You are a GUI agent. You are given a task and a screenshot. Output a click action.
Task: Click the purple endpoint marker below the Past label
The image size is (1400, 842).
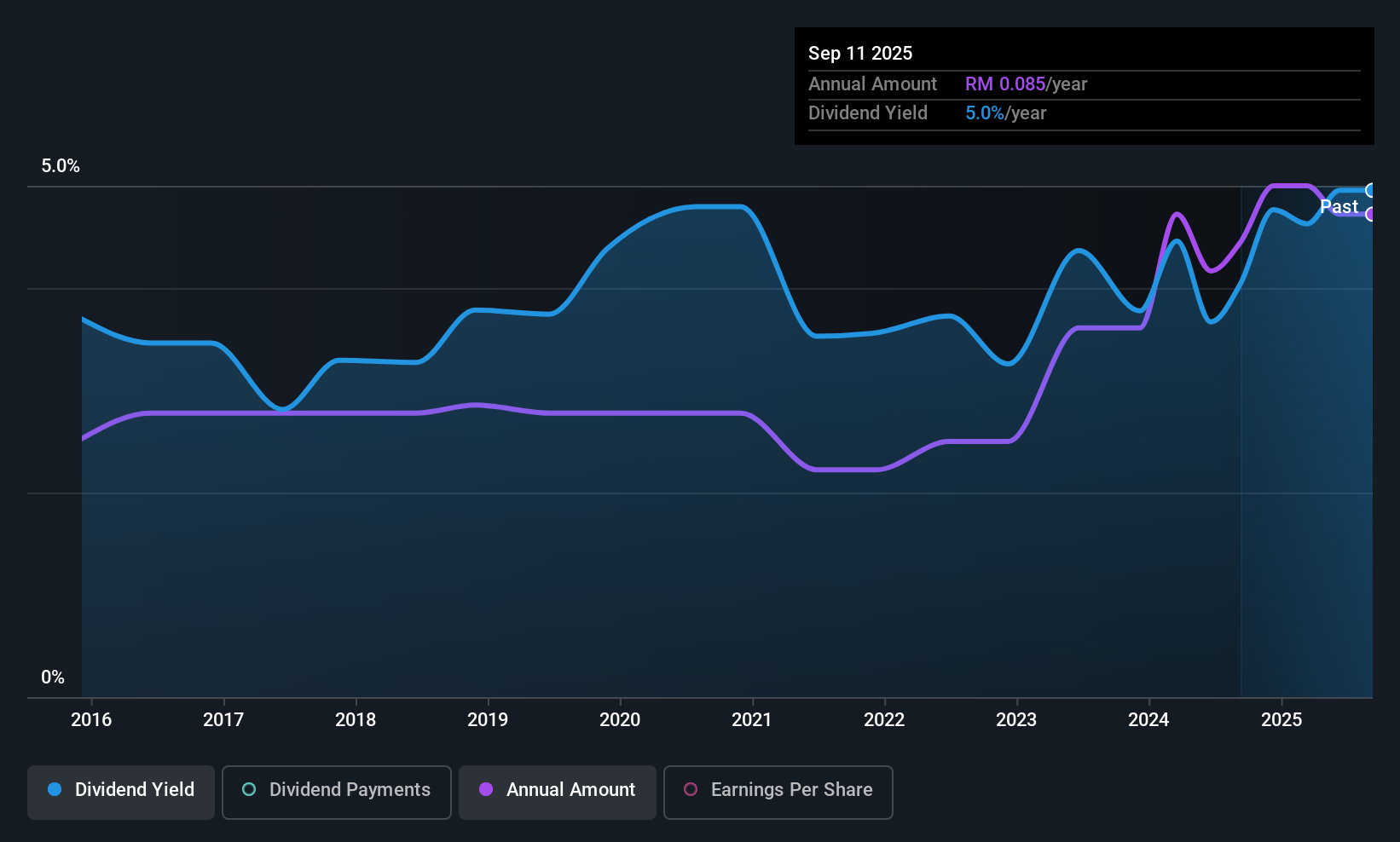pos(1371,216)
